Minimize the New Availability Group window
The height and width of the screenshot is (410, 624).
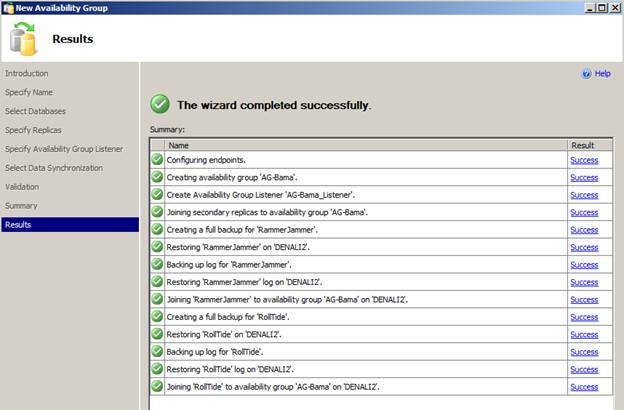tap(590, 8)
